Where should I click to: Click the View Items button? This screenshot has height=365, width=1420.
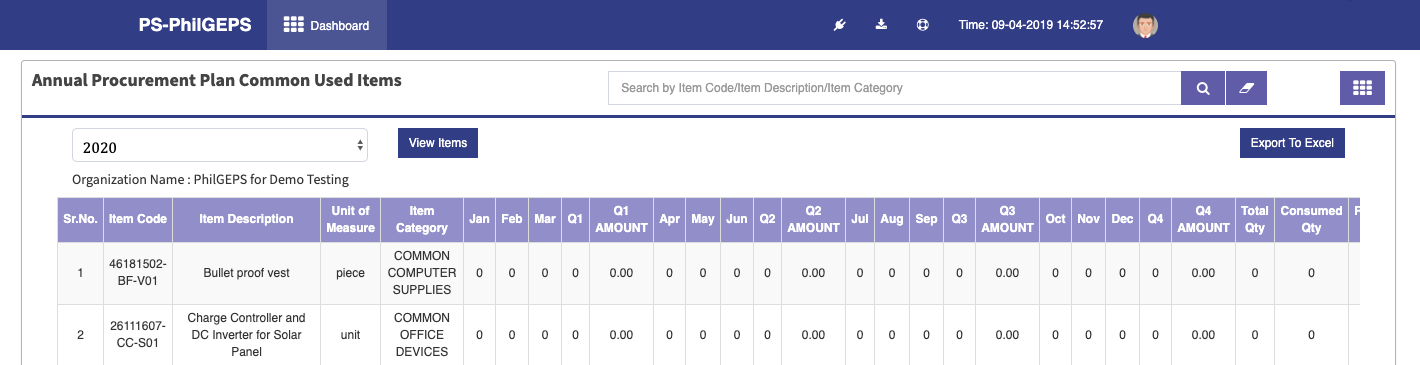[x=438, y=143]
